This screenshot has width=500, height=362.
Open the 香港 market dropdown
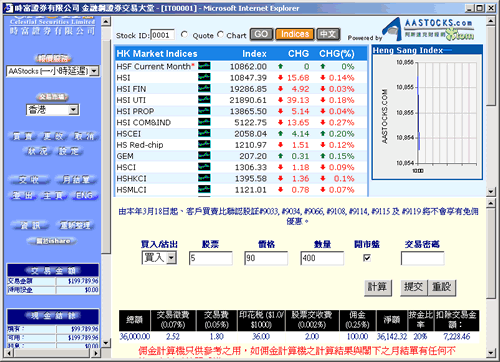click(74, 110)
